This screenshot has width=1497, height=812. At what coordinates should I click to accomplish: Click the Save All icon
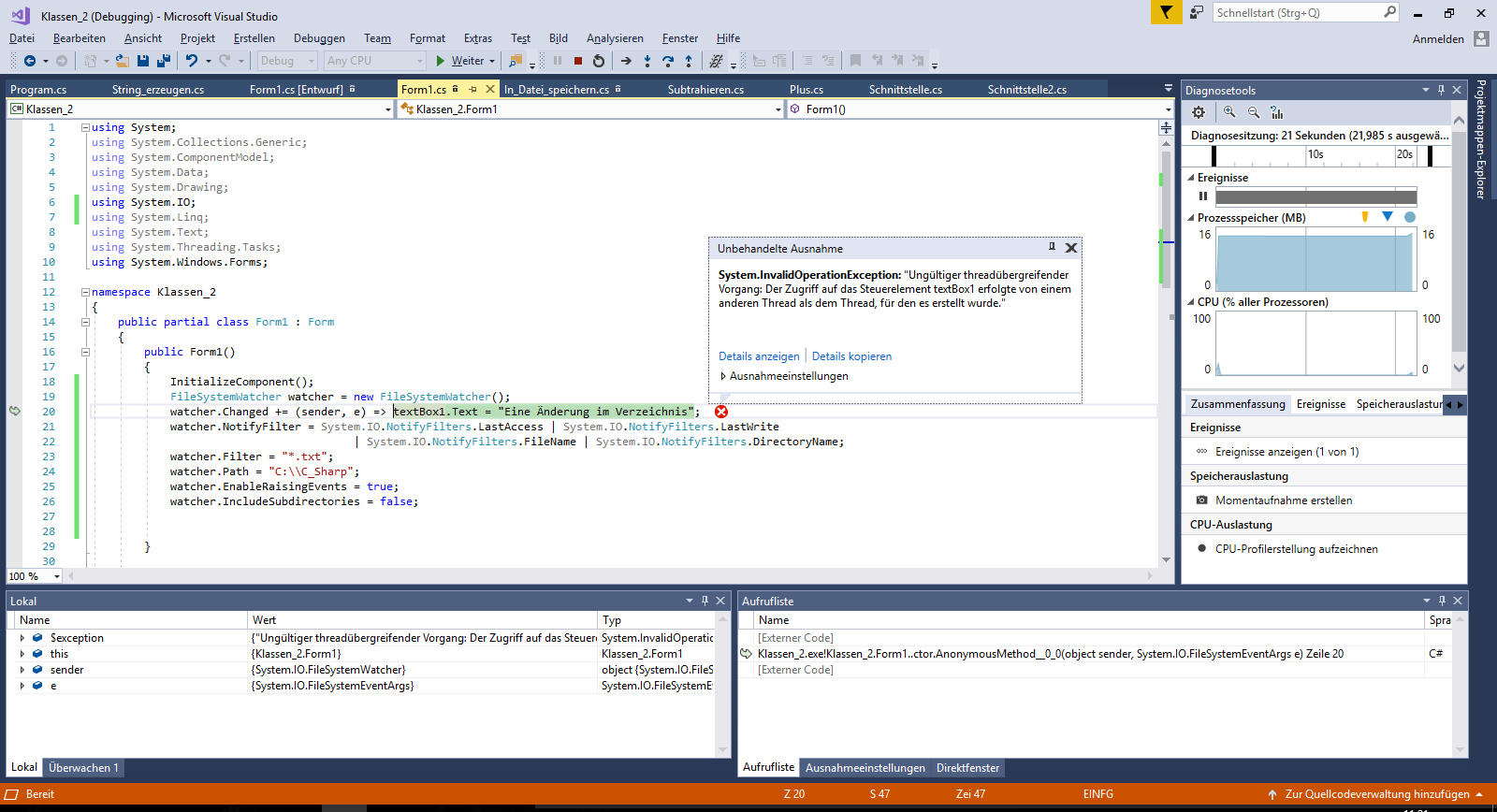tap(164, 61)
